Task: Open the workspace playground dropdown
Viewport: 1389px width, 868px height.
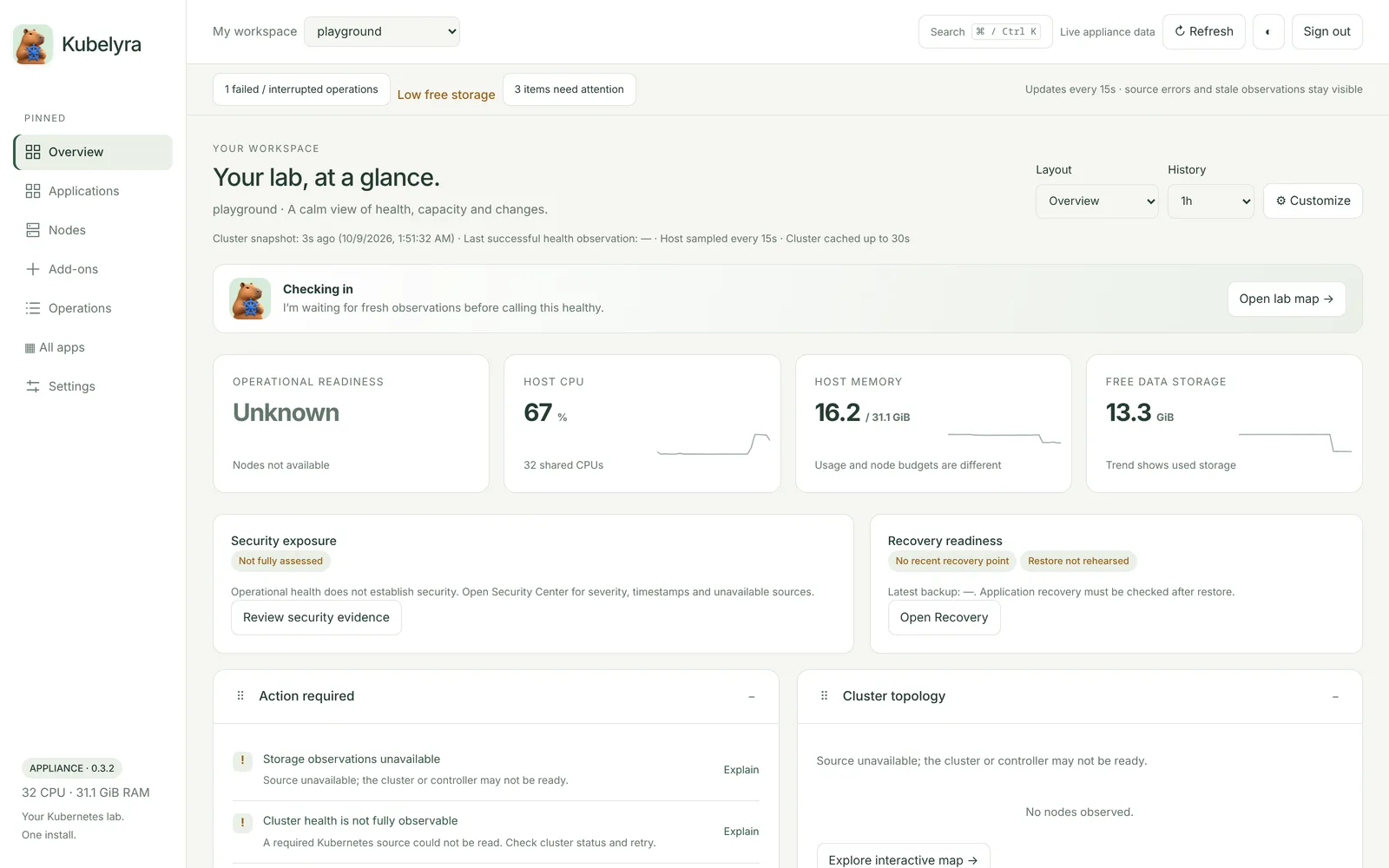Action: click(382, 32)
